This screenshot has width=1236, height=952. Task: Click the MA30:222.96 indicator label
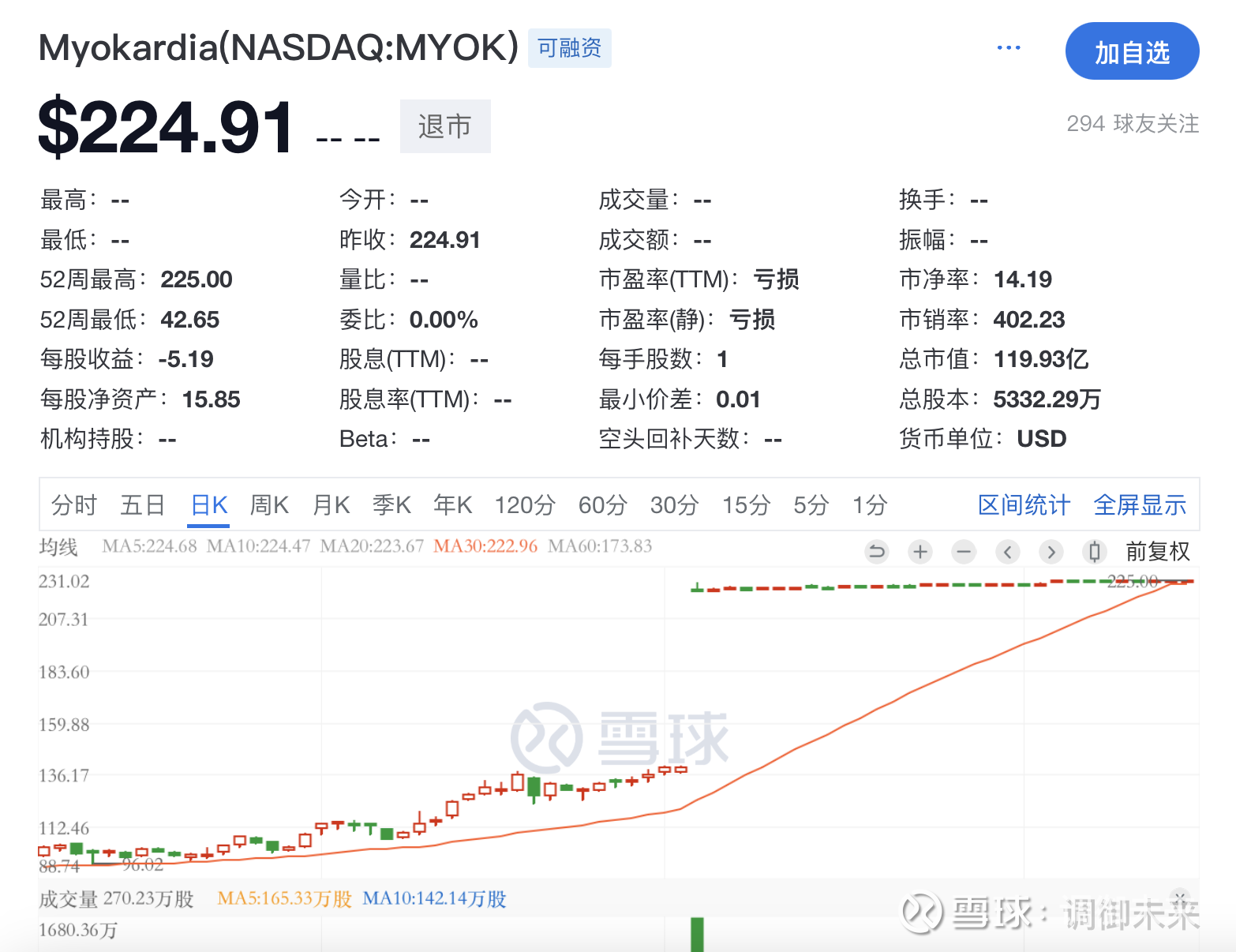pos(485,546)
